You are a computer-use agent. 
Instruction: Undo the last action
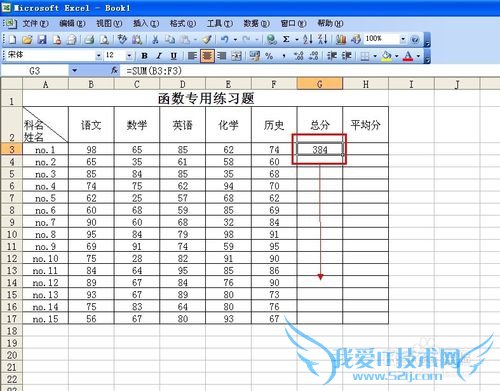click(225, 40)
